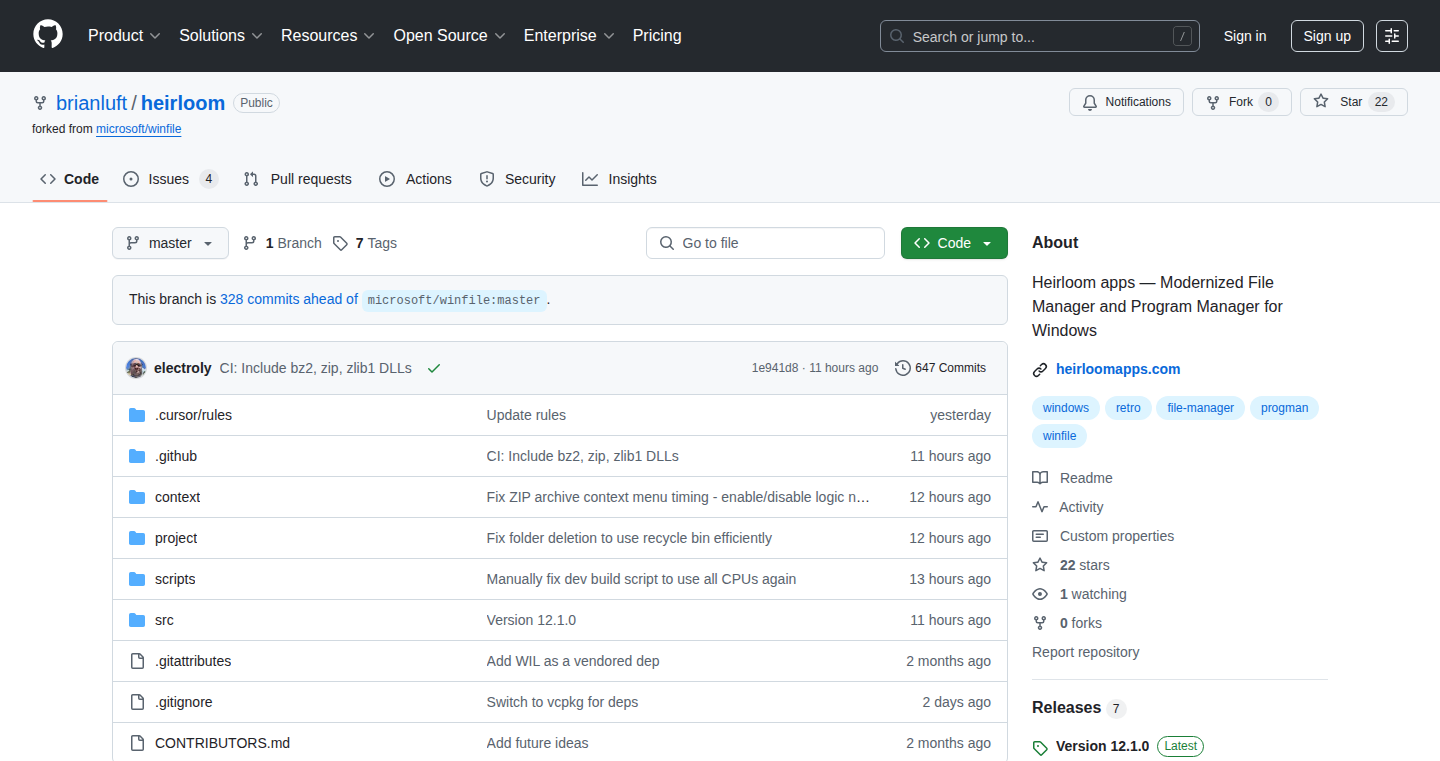Select the retro topic tag
The height and width of the screenshot is (761, 1440).
(x=1128, y=408)
